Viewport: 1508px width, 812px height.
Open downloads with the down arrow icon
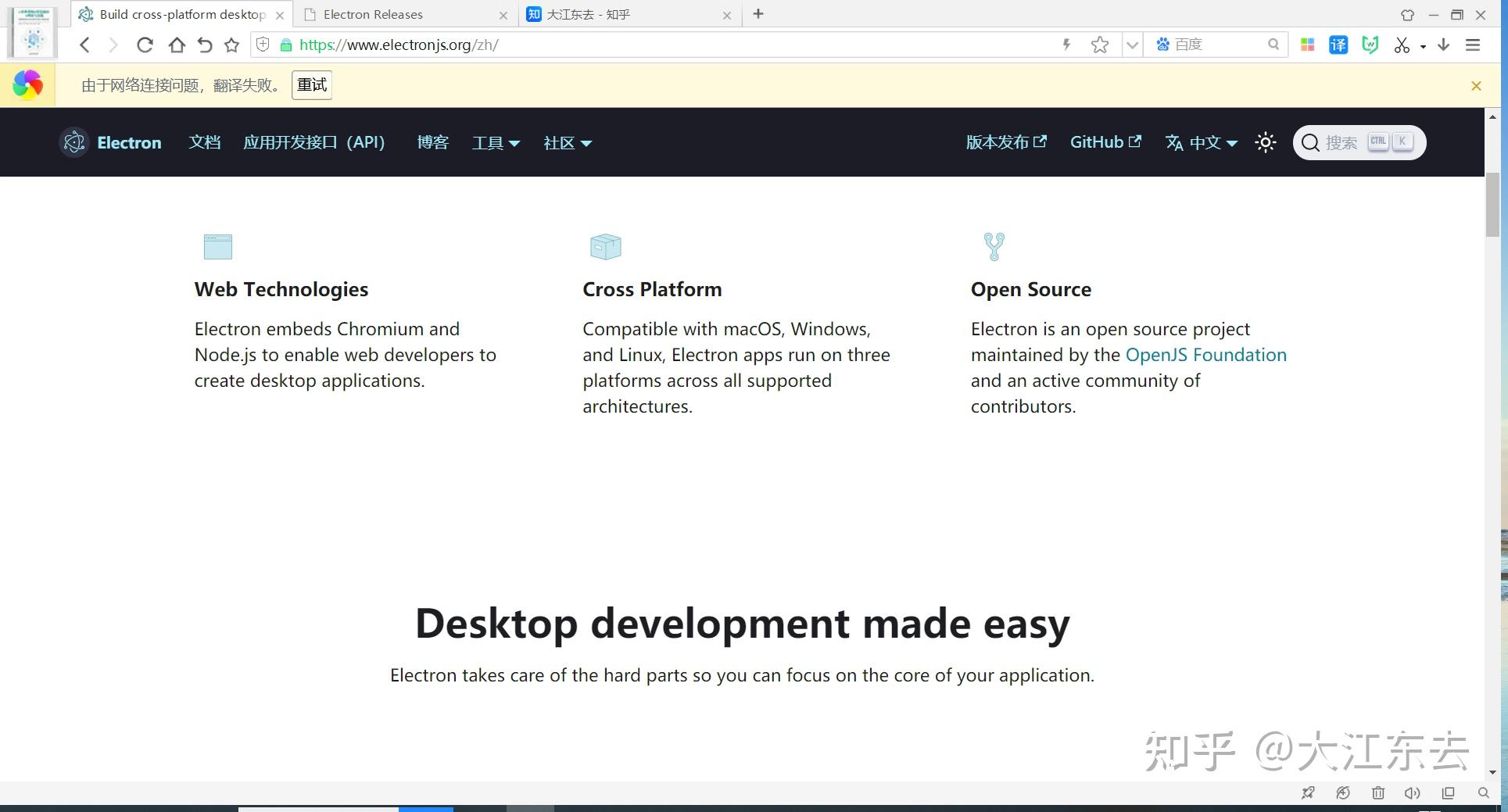pos(1444,45)
